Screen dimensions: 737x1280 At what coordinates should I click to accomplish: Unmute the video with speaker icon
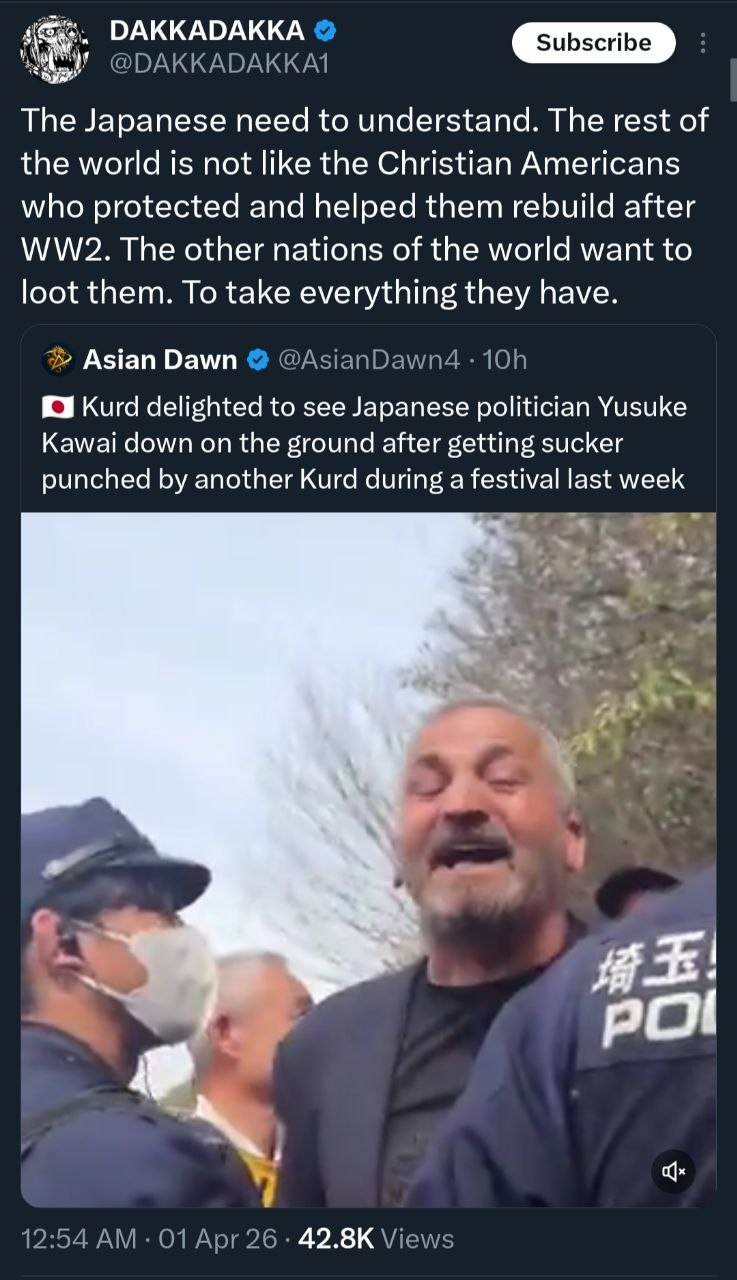[675, 1170]
